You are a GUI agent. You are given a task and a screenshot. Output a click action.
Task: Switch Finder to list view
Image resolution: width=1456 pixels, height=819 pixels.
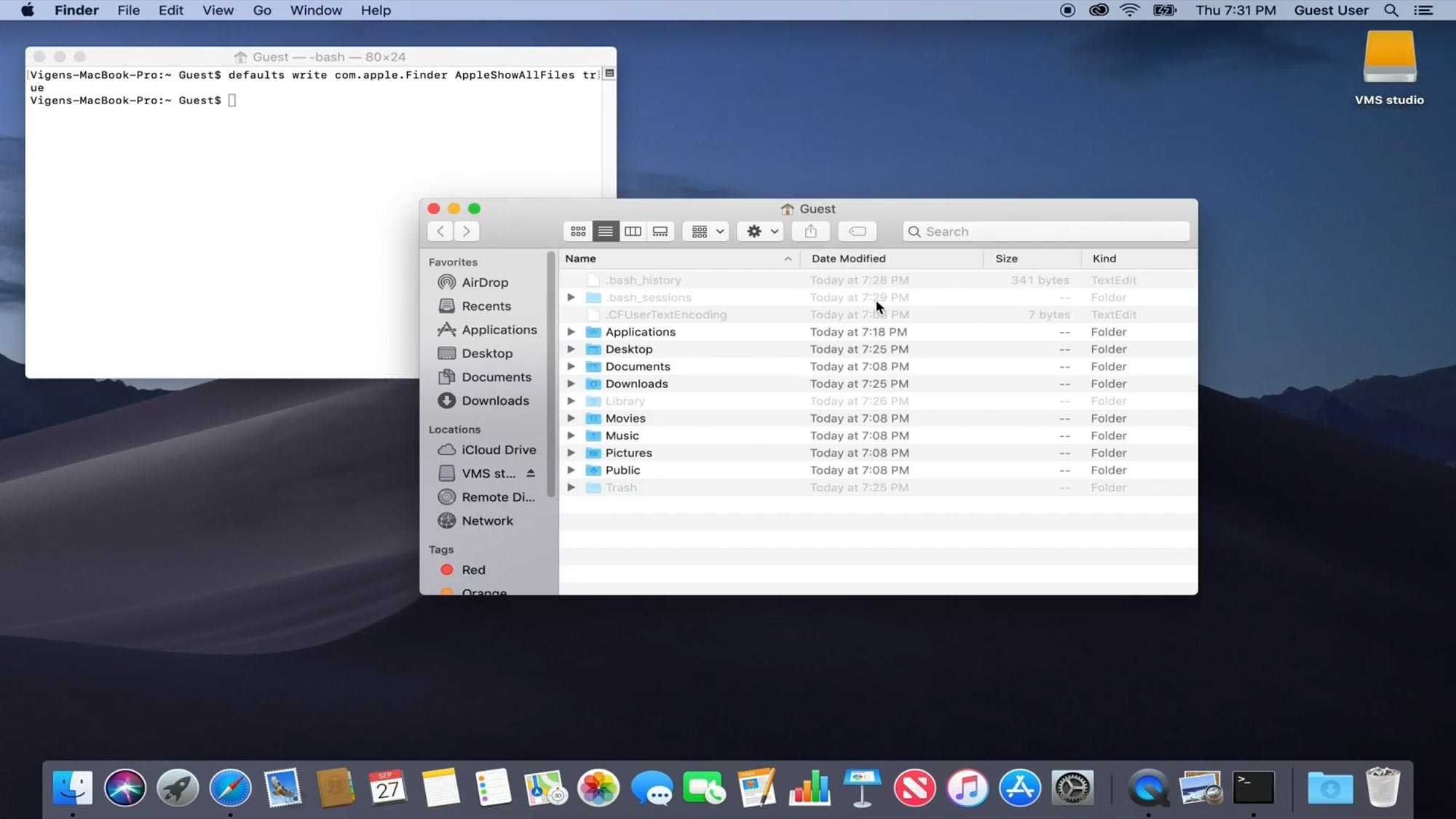605,232
